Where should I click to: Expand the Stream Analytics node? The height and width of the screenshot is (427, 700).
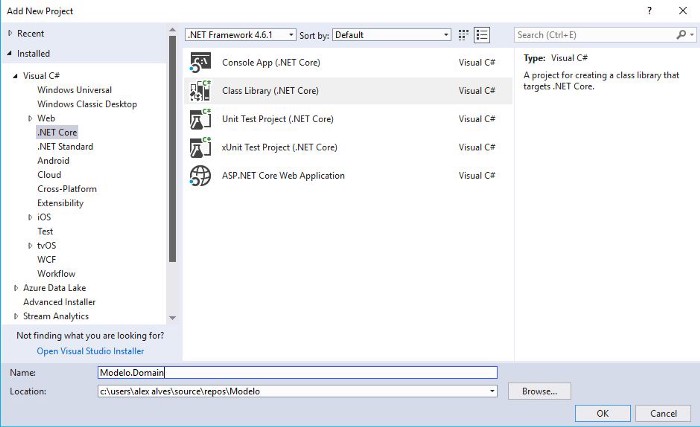click(x=16, y=316)
